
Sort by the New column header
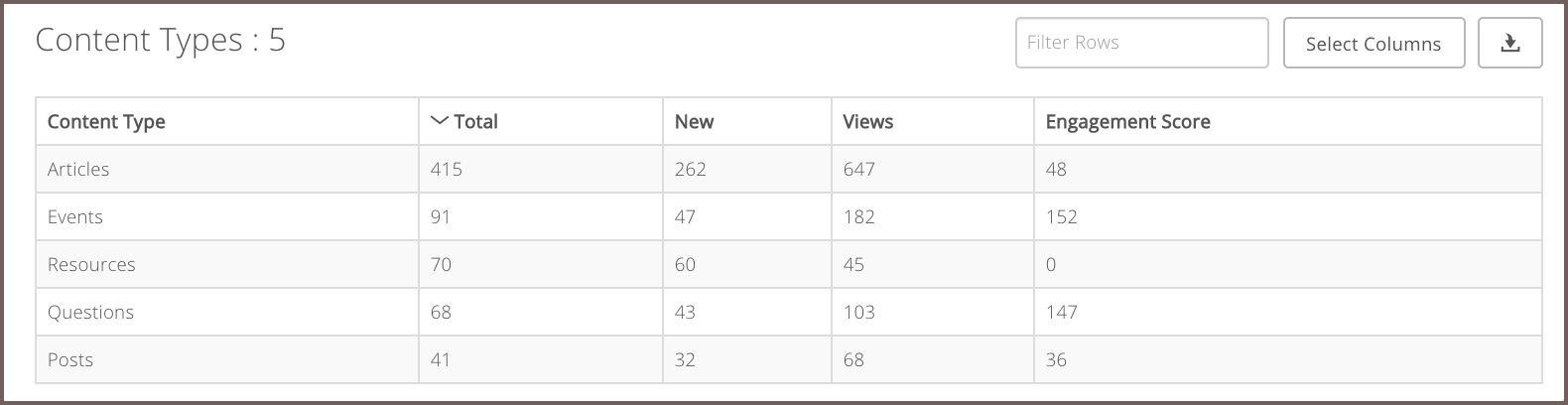point(694,121)
